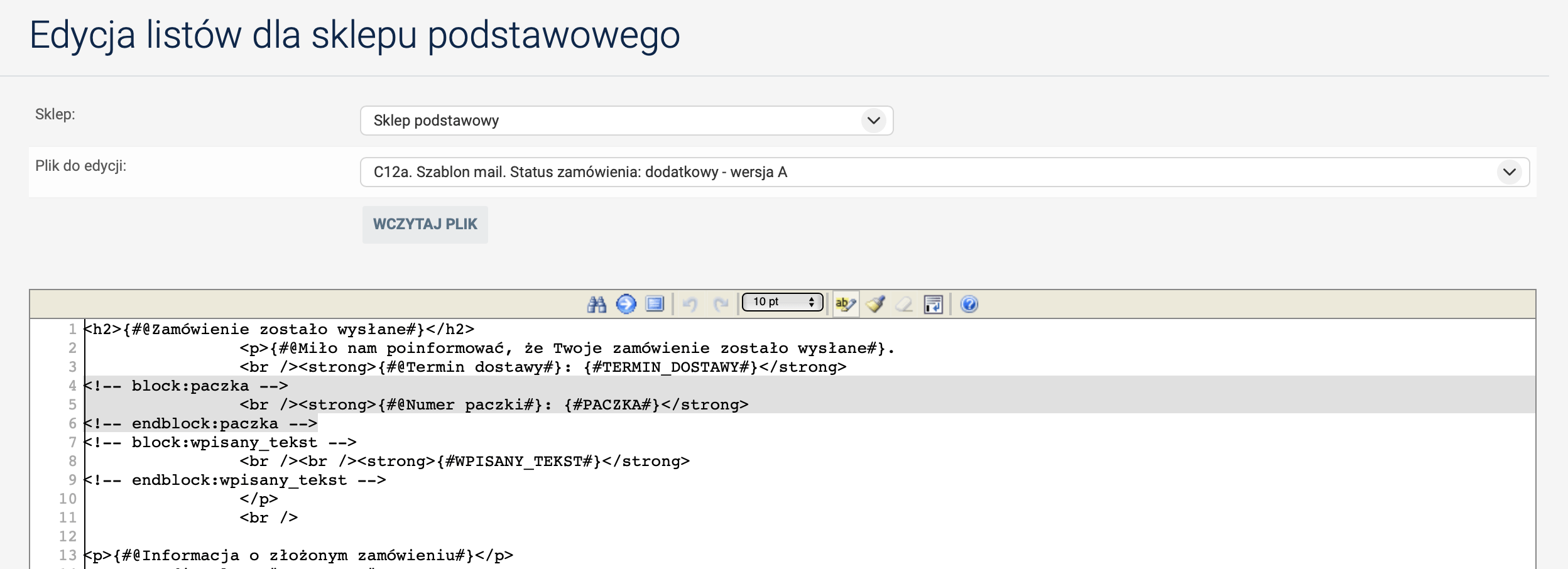1568x569 pixels.
Task: Click the block:wpisany_tekst comment line
Action: 220,442
